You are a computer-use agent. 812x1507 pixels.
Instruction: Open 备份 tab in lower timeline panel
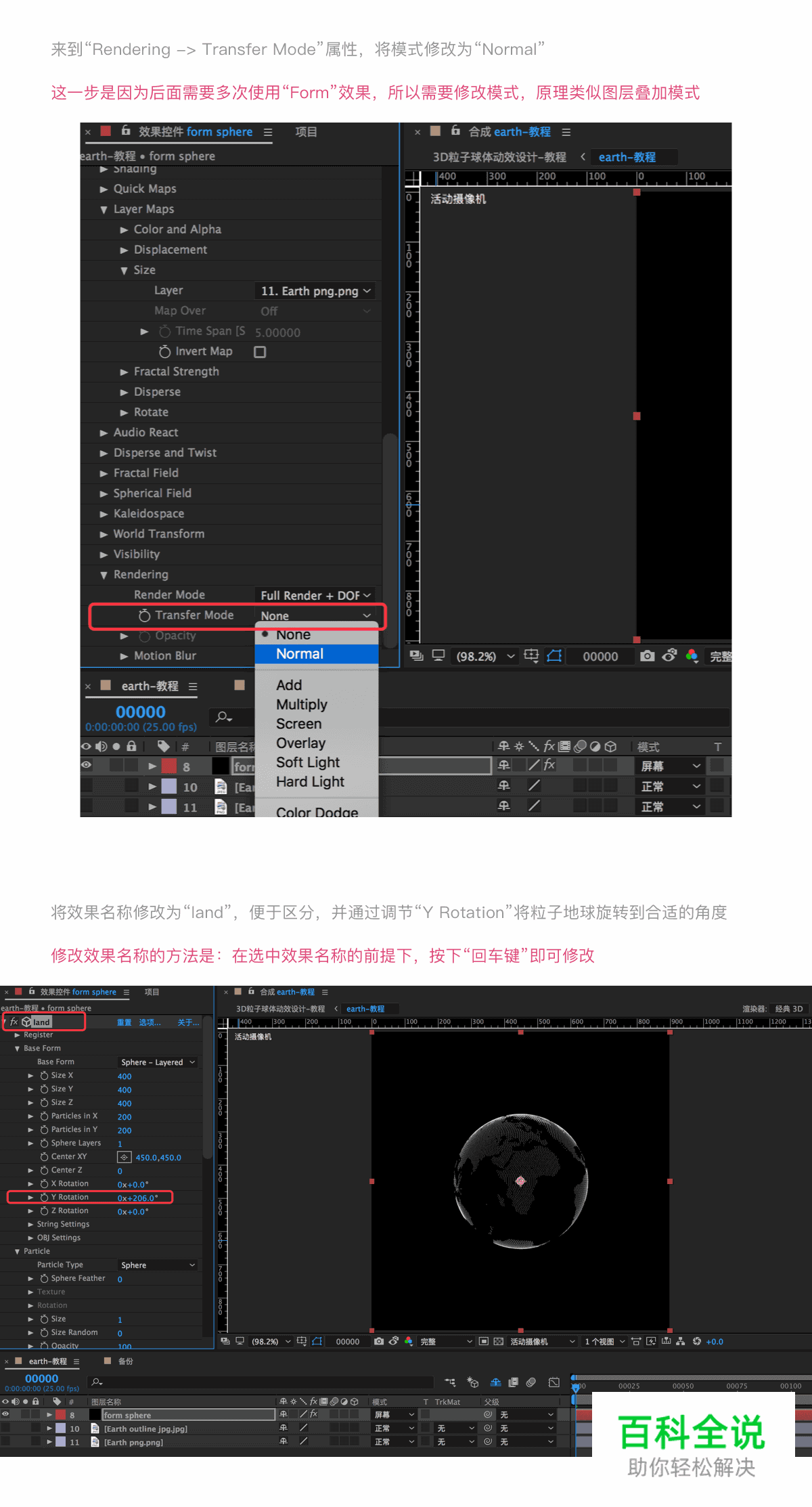[x=126, y=1361]
